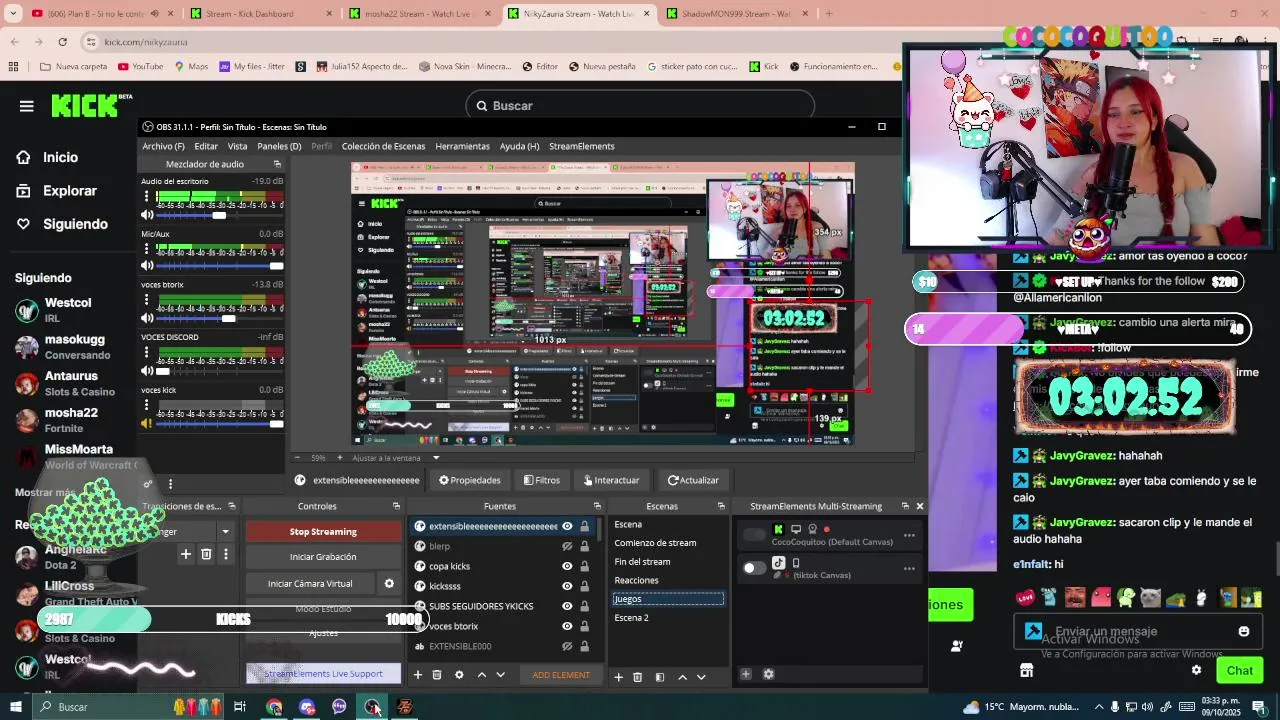Image resolution: width=1280 pixels, height=720 pixels.
Task: Toggle lock on voces btorix source
Action: [584, 627]
